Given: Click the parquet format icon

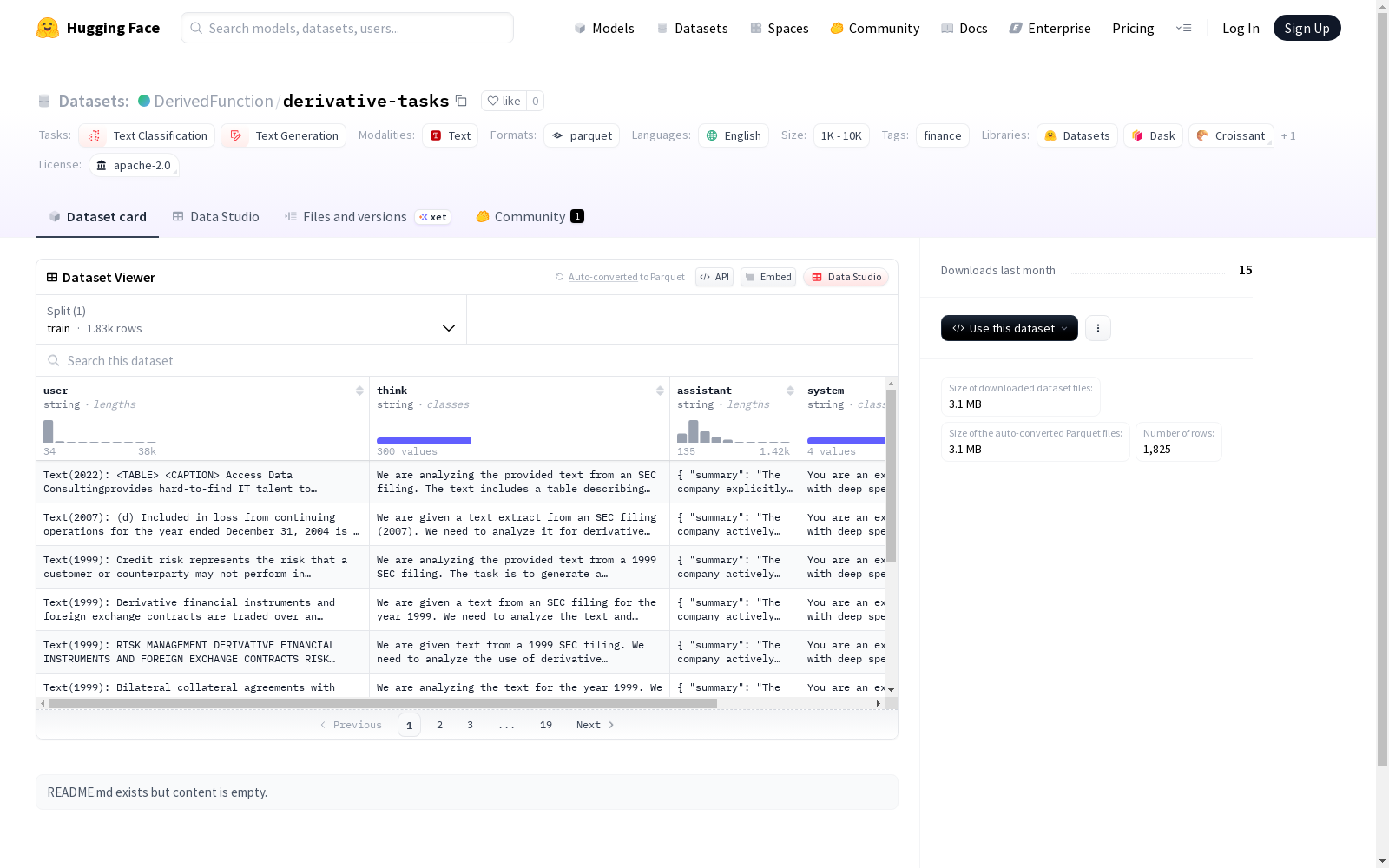Looking at the screenshot, I should (557, 135).
